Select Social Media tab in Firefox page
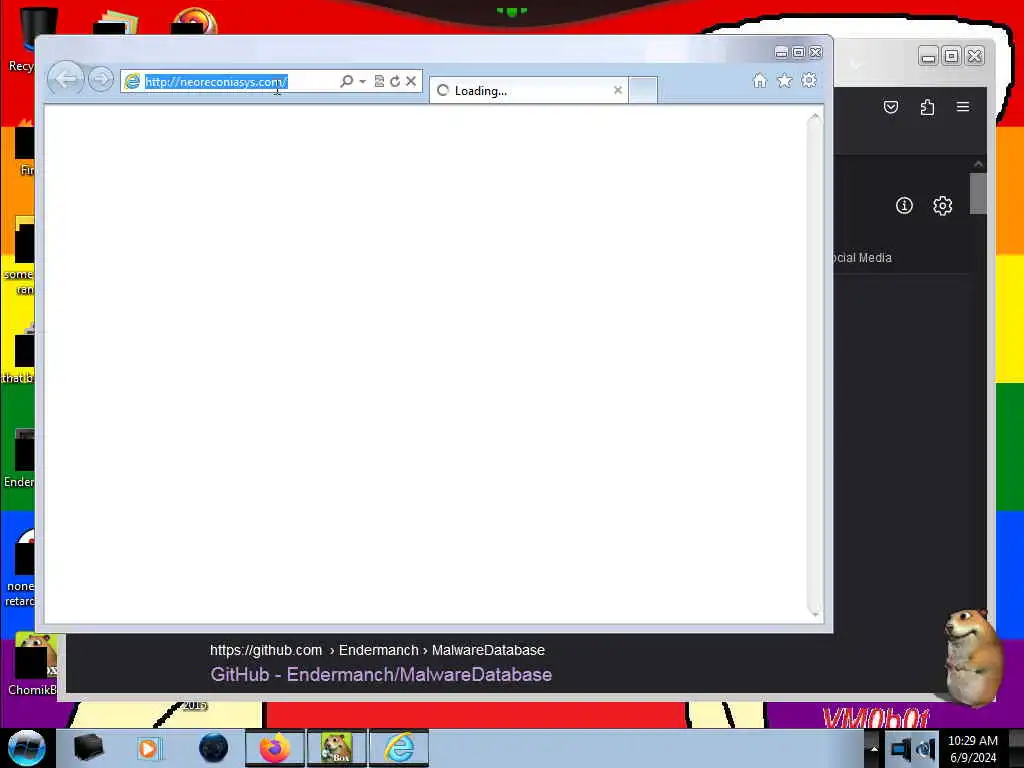1024x768 pixels. 862,258
